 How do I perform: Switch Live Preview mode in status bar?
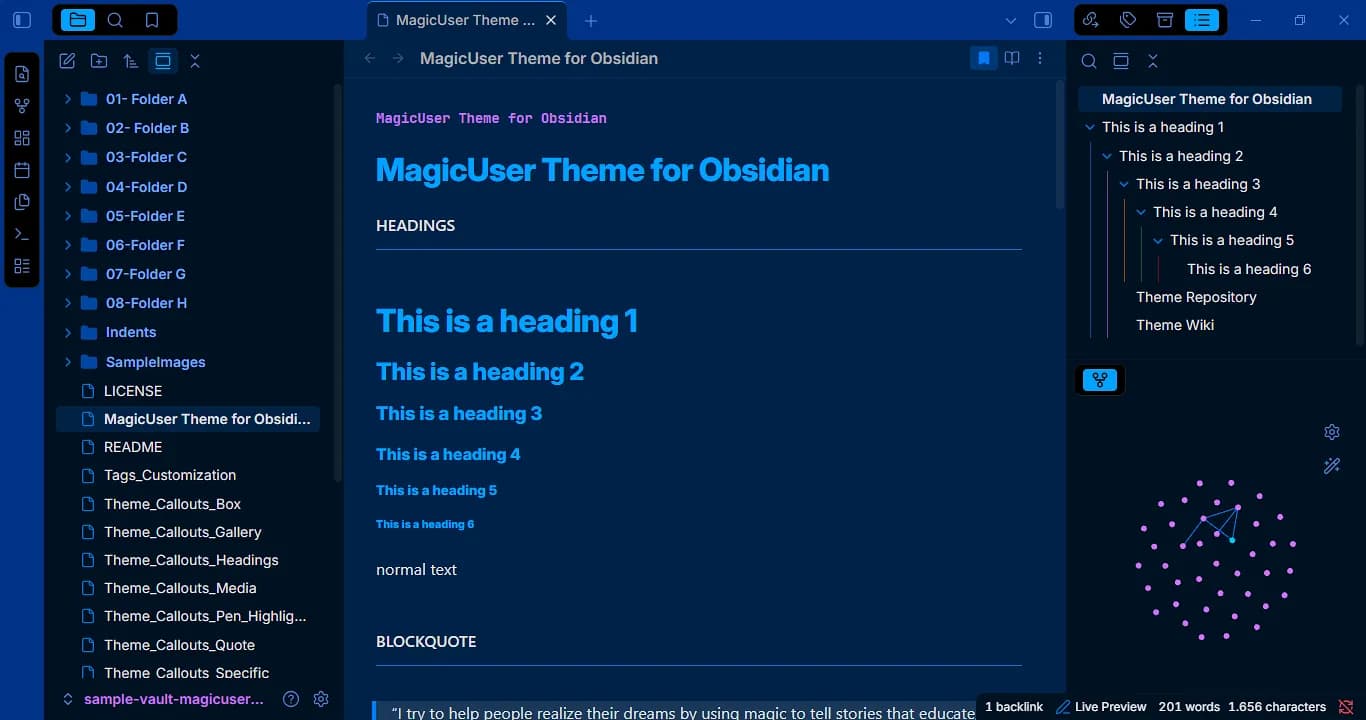pyautogui.click(x=1100, y=707)
